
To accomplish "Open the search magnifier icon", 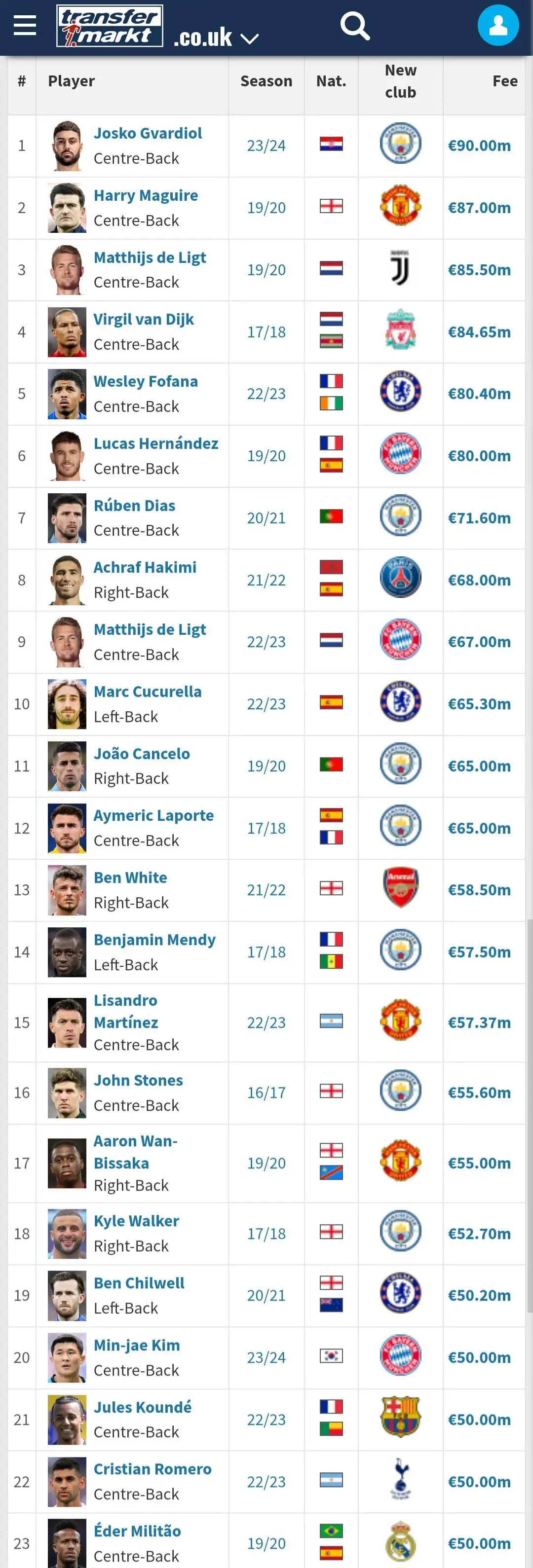I will (355, 26).
